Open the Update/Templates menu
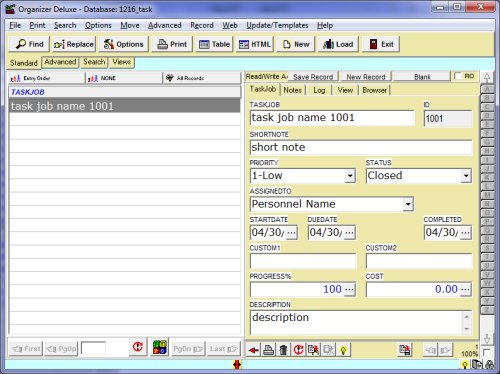 [277, 25]
